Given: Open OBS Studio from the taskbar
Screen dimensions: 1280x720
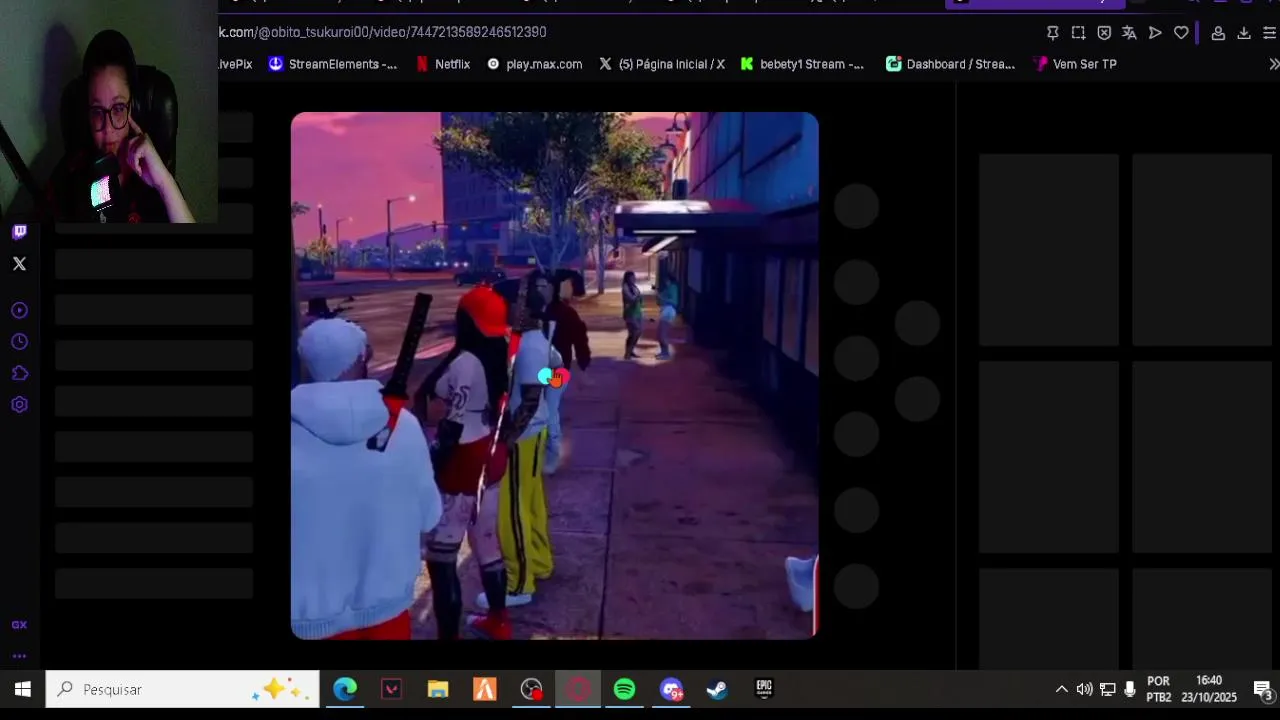Looking at the screenshot, I should click(531, 690).
